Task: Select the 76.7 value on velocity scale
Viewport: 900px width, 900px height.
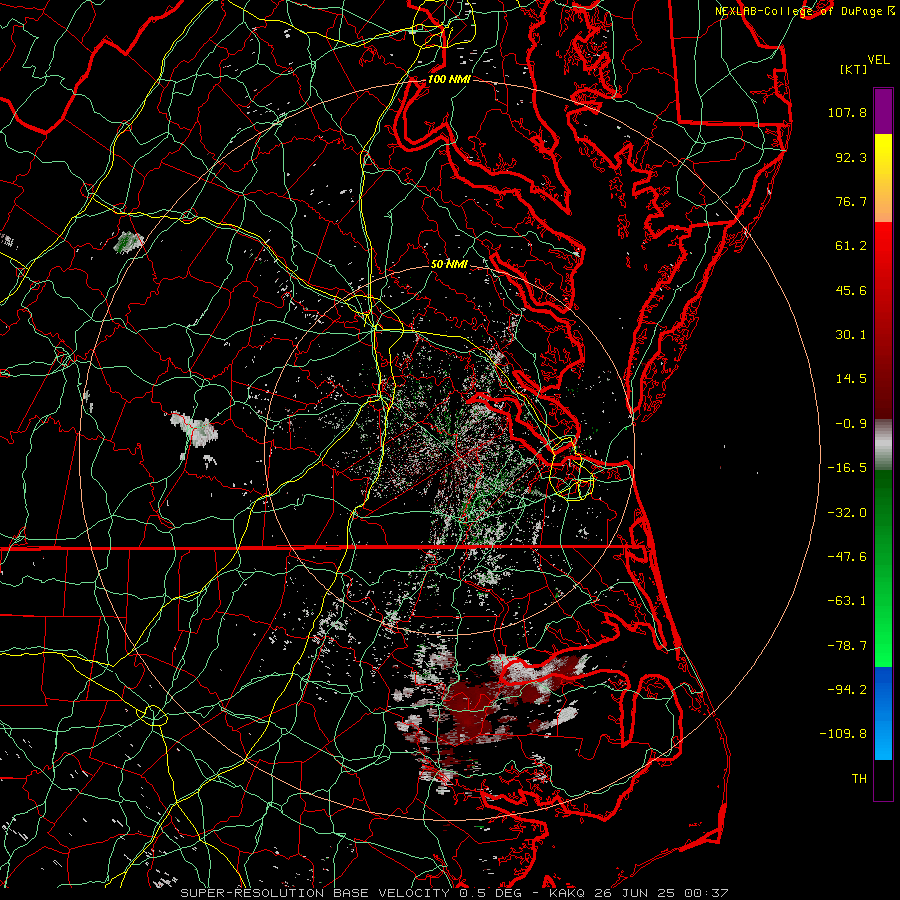Action: 851,201
